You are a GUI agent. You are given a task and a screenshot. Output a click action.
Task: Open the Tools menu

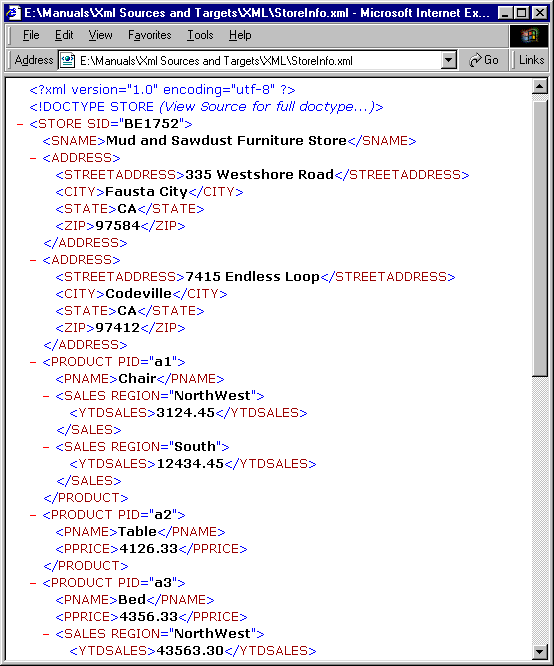tap(200, 35)
